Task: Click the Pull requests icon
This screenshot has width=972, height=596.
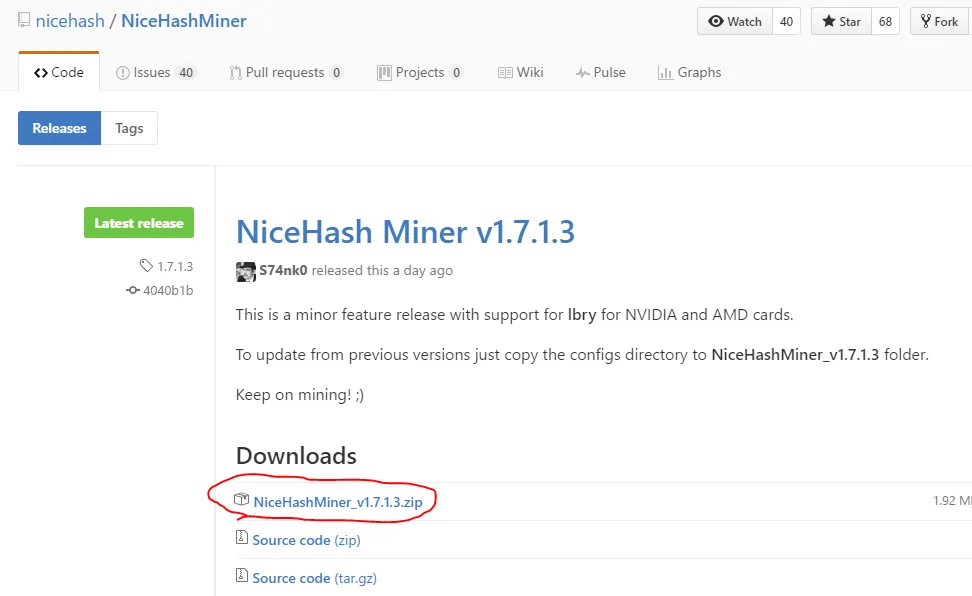Action: coord(236,73)
